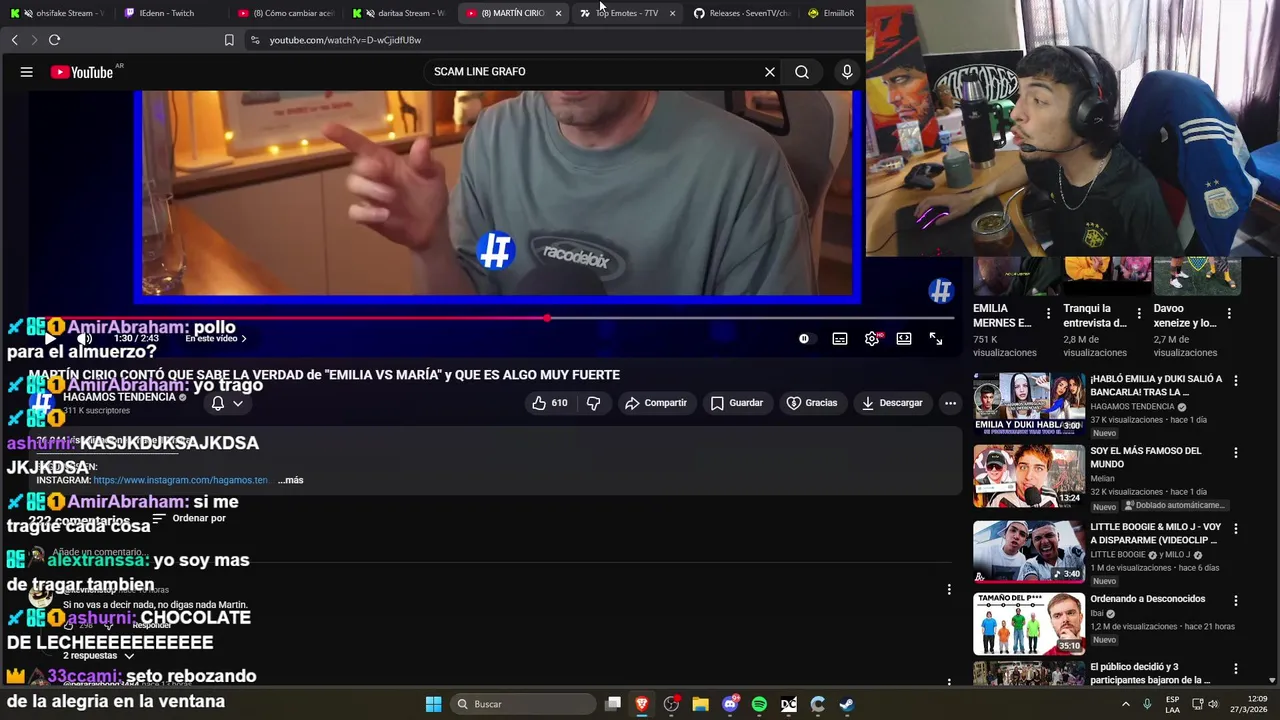Viewport: 1280px width, 720px height.
Task: Open 'LITTLE BOOGIE & MILO J' video thumbnail
Action: point(1029,551)
